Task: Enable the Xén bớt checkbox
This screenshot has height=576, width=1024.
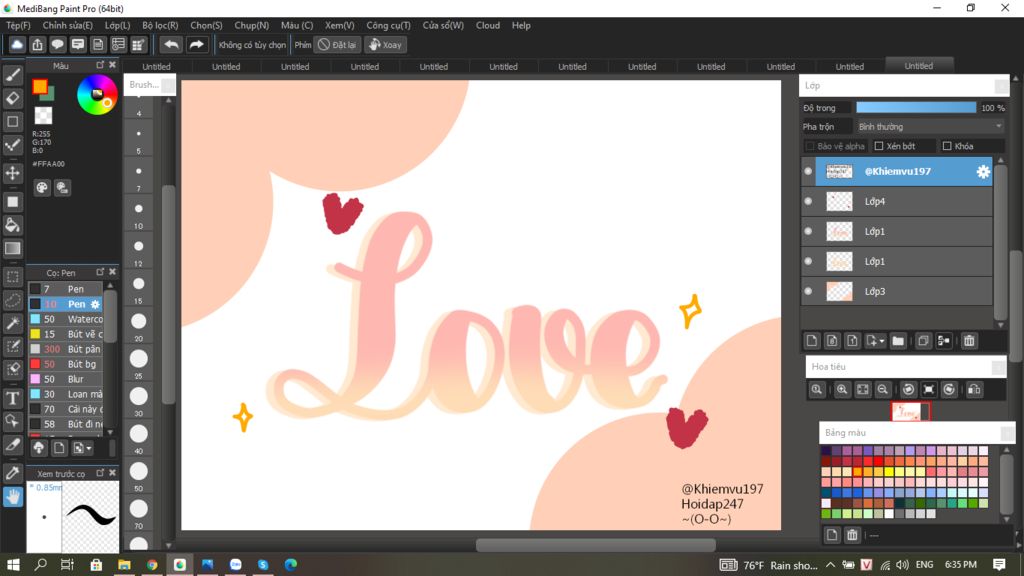Action: (879, 146)
